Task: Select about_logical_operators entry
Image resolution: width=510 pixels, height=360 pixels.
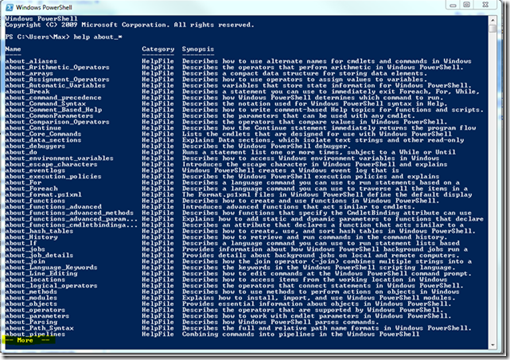Action: [x=51, y=286]
